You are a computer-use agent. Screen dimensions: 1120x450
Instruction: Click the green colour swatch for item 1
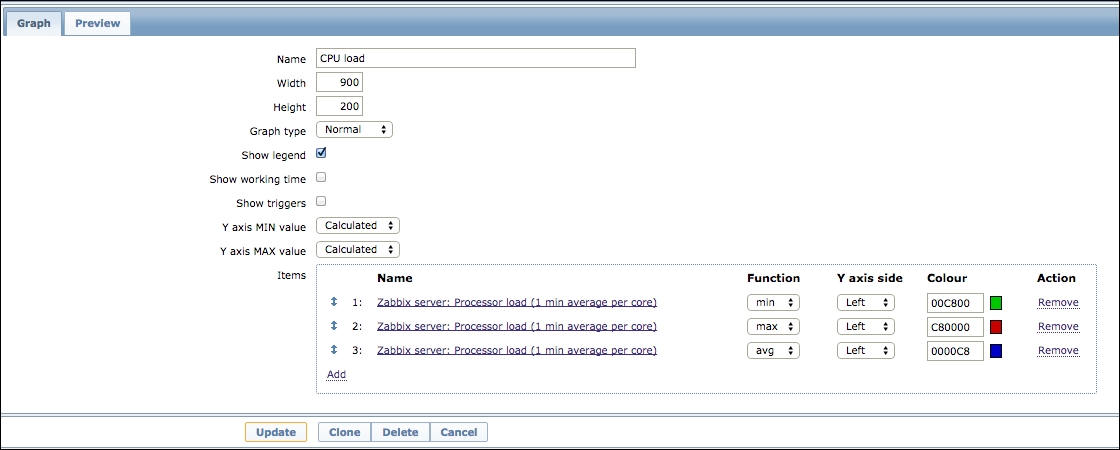click(x=996, y=302)
